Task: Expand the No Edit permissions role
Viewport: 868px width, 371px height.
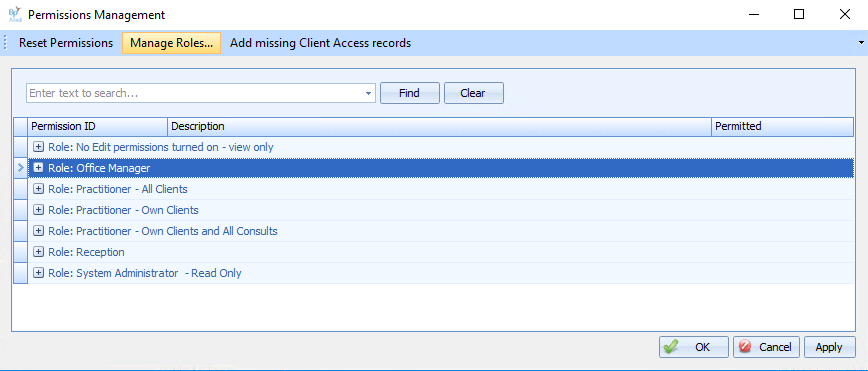Action: (38, 147)
